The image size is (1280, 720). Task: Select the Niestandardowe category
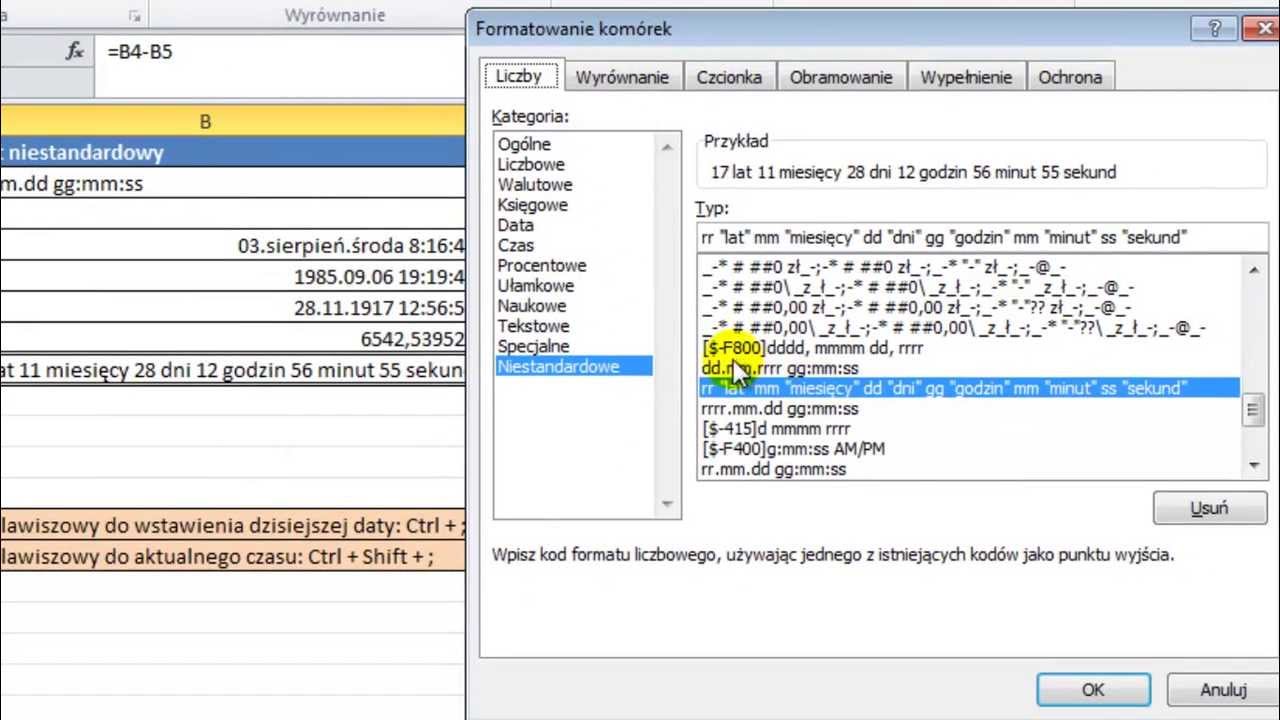[574, 366]
